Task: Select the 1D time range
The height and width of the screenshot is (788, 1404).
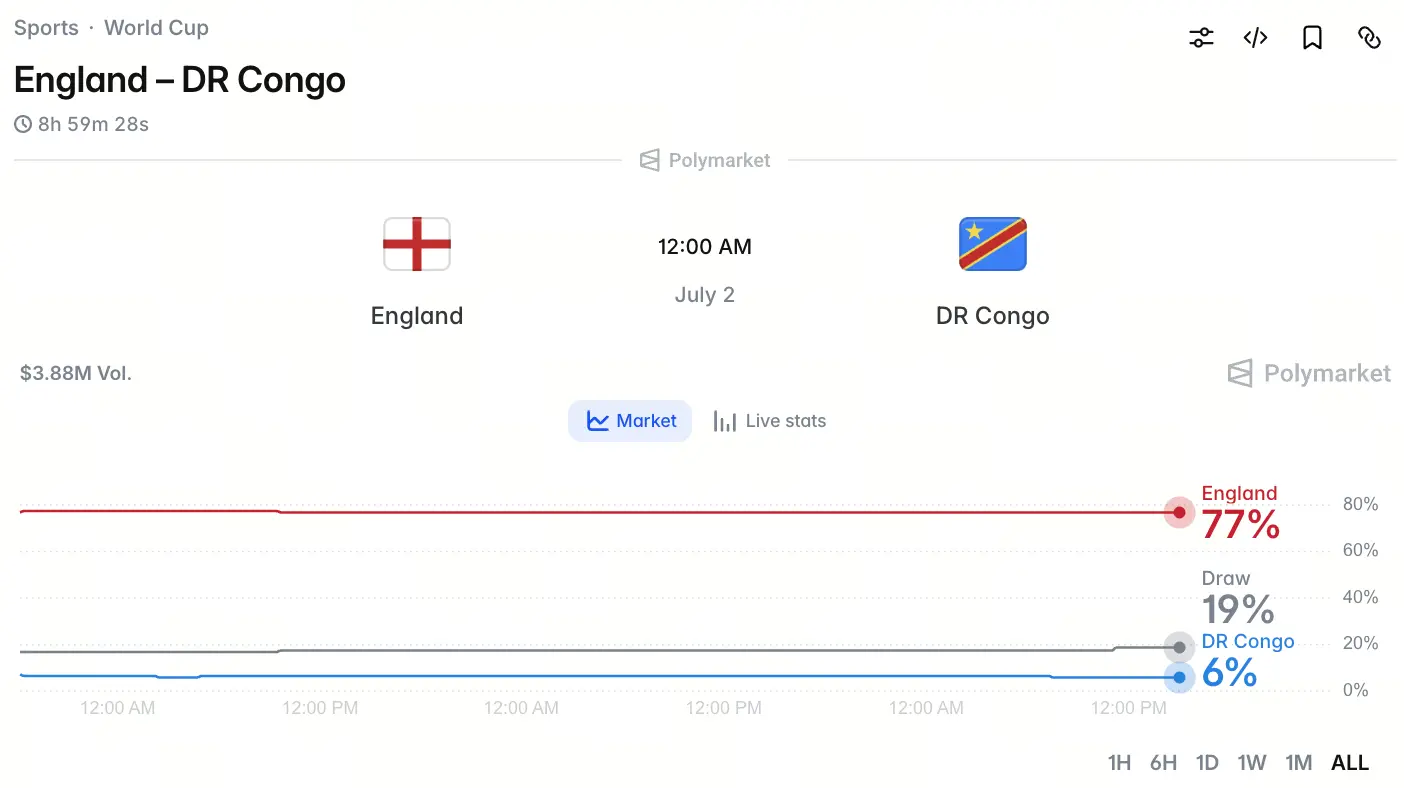Action: pyautogui.click(x=1207, y=763)
